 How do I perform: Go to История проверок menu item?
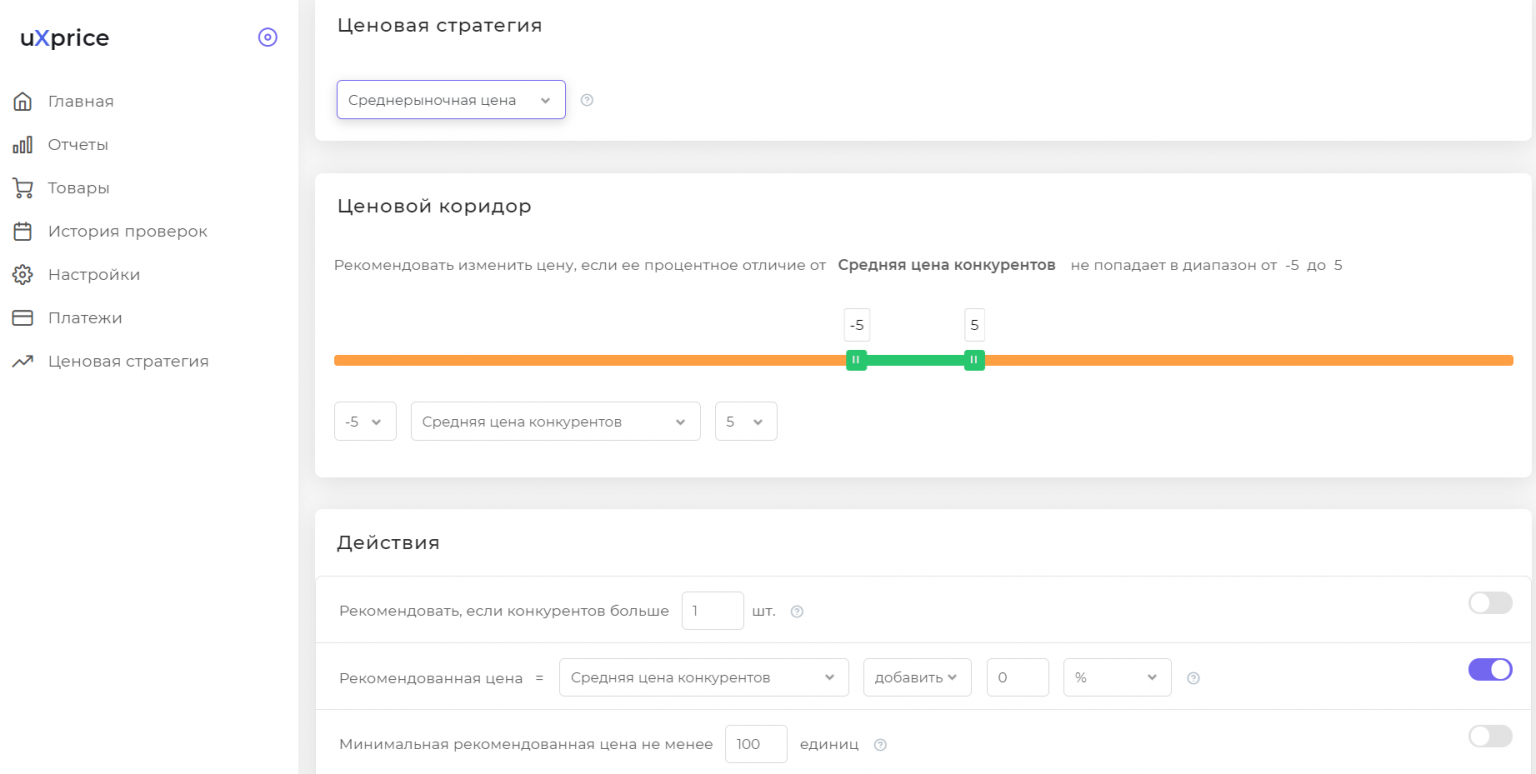127,231
